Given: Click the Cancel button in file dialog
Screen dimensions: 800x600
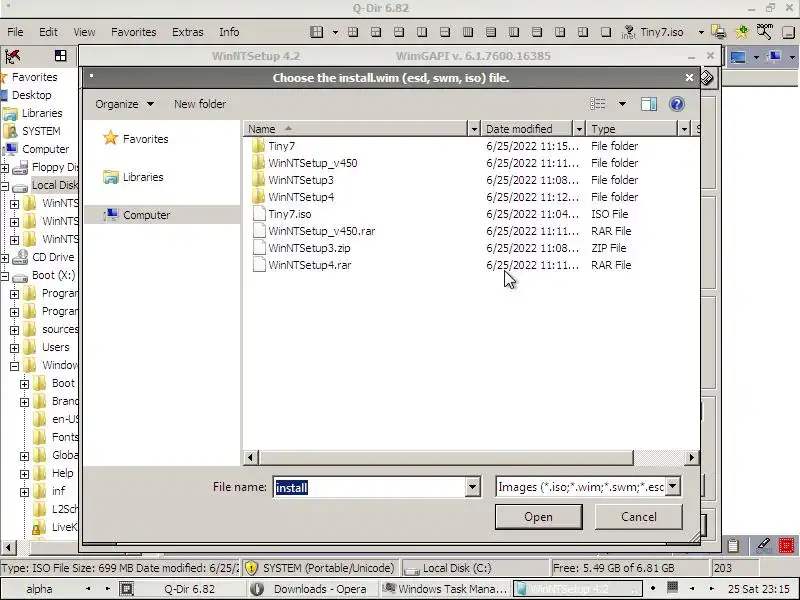Looking at the screenshot, I should click(x=638, y=517).
